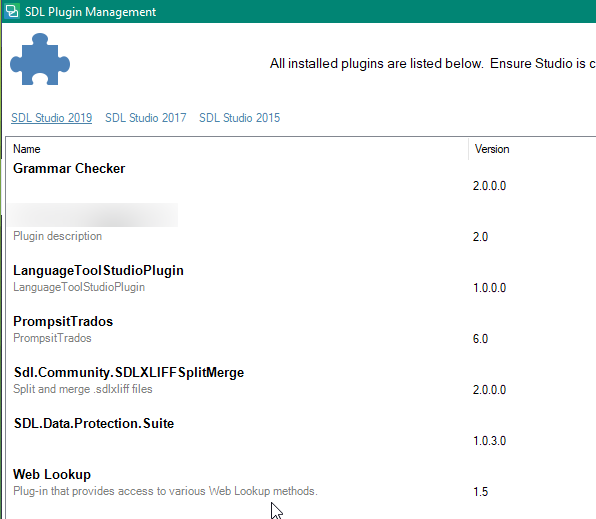Click the SDL Plugin Management title bar icon
The image size is (596, 519).
point(11,11)
